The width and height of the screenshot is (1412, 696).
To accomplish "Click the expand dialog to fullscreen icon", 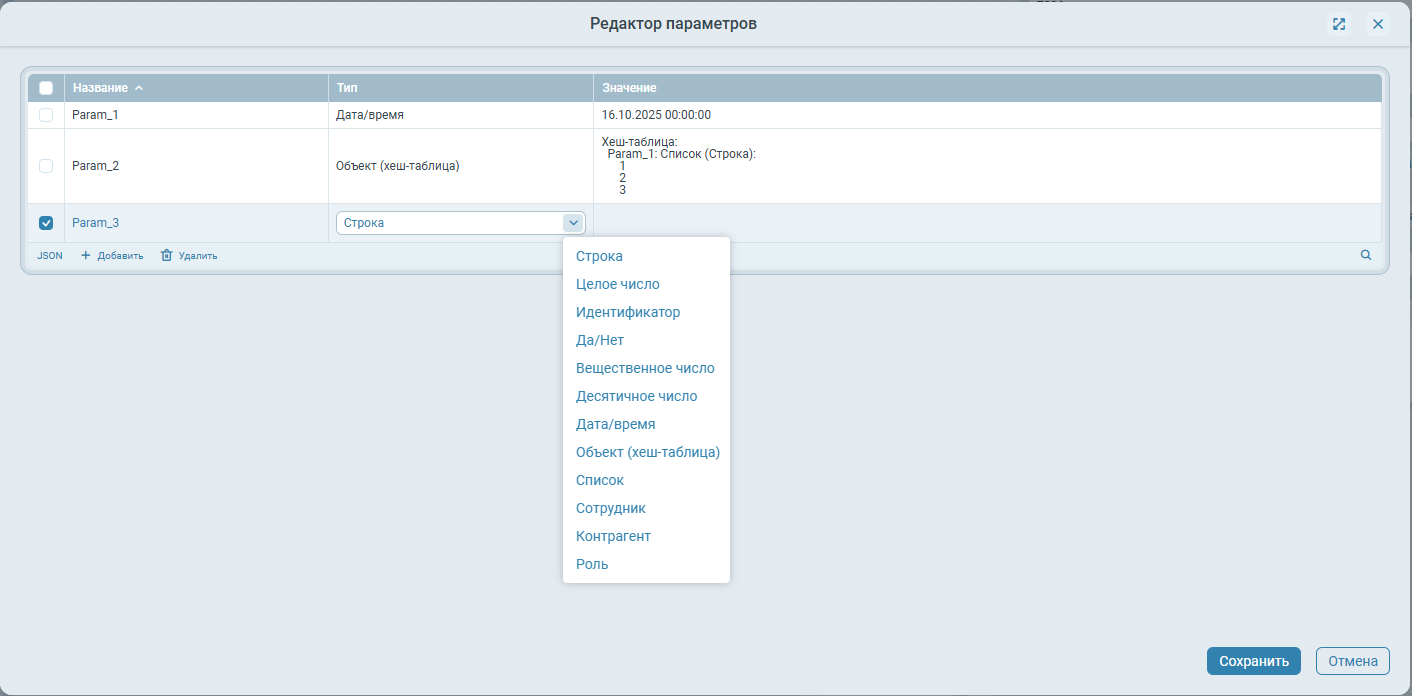I will tap(1339, 24).
